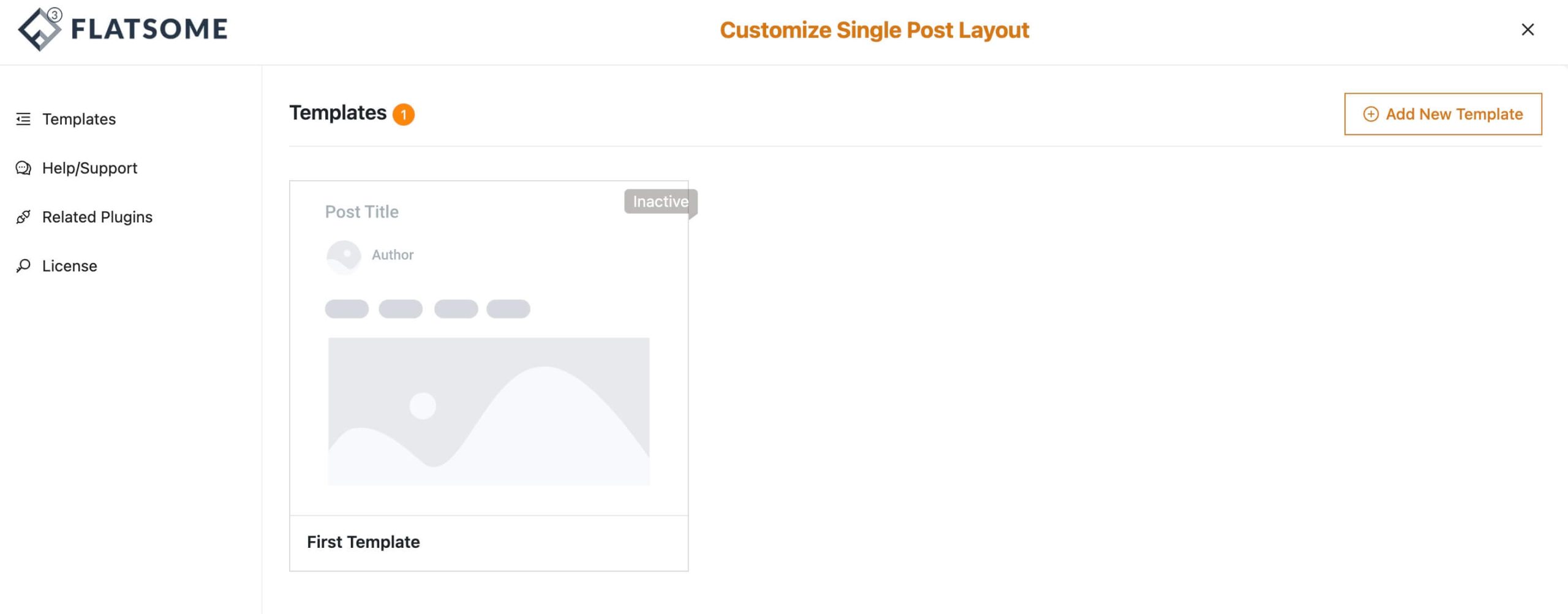The image size is (1568, 614).
Task: Click the image placeholder in template preview
Action: [x=489, y=411]
